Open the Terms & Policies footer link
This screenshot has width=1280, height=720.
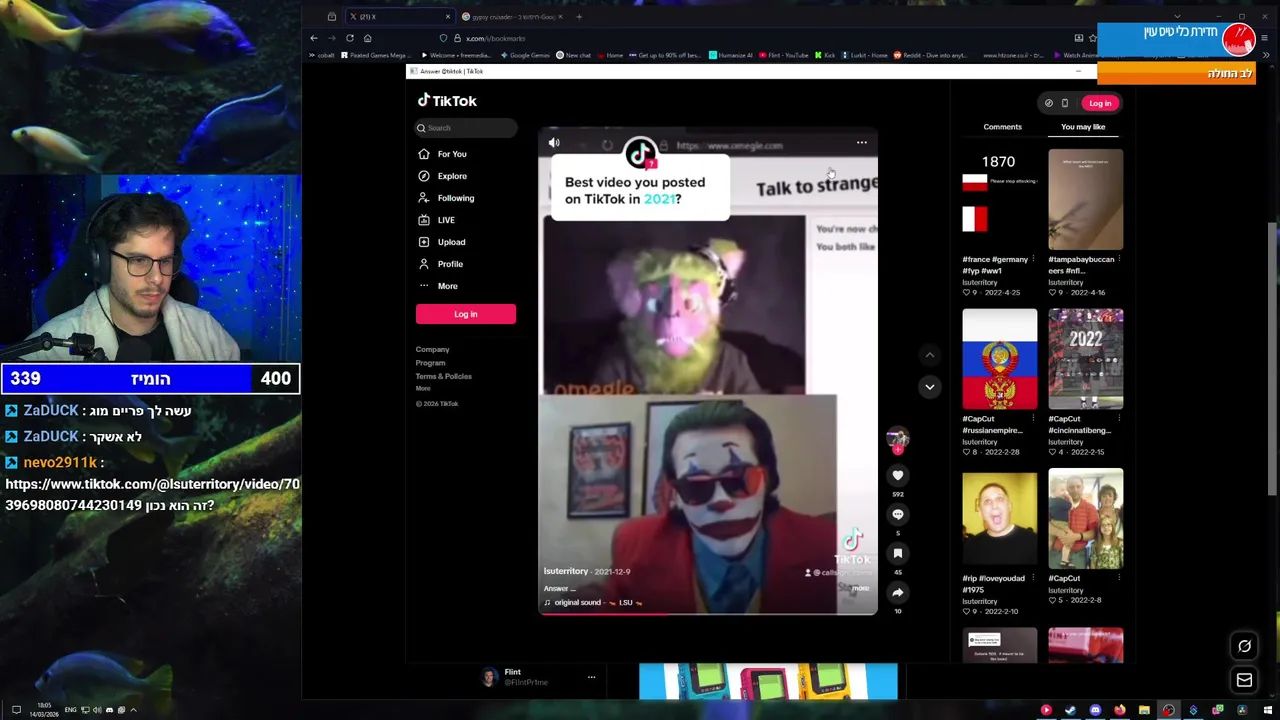point(444,376)
